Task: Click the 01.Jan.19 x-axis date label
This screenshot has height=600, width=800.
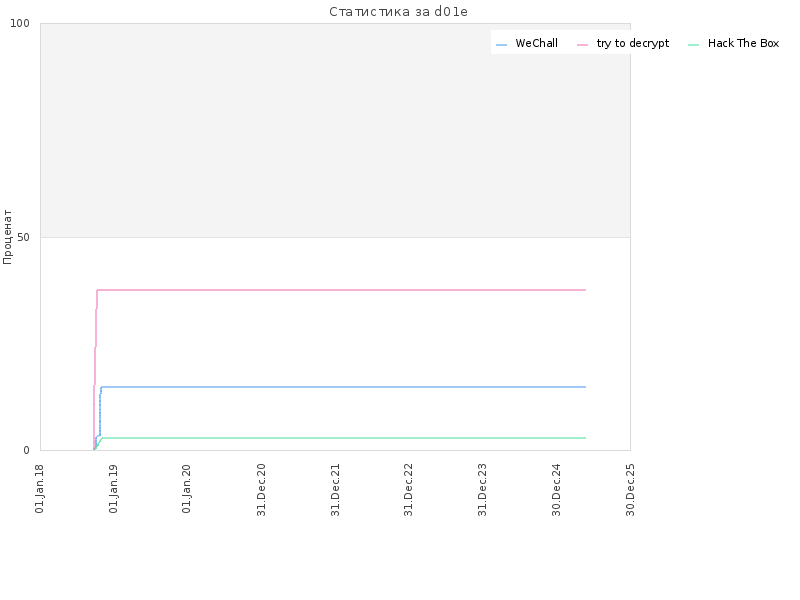Action: pyautogui.click(x=114, y=488)
